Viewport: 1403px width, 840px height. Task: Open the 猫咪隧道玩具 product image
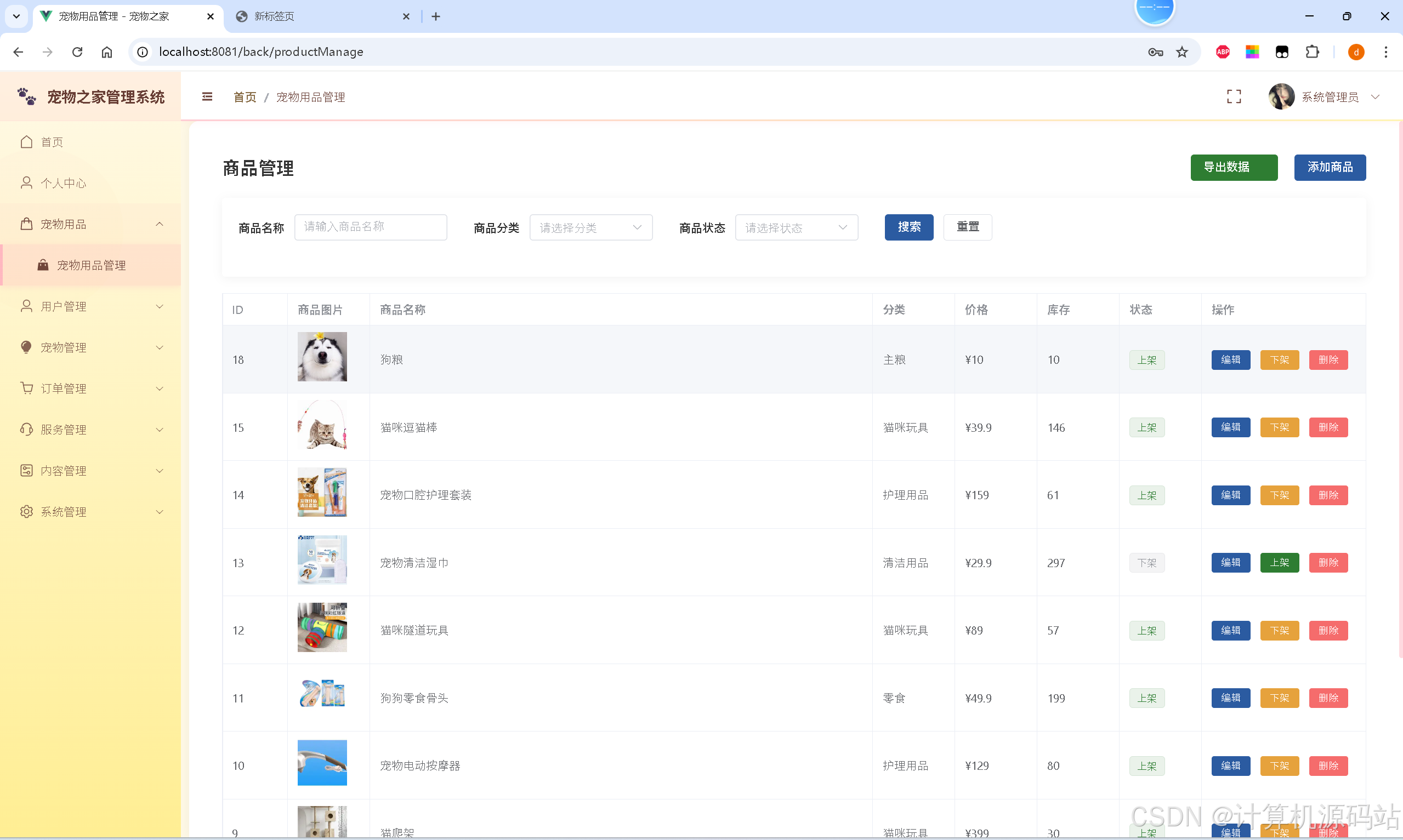(x=322, y=627)
